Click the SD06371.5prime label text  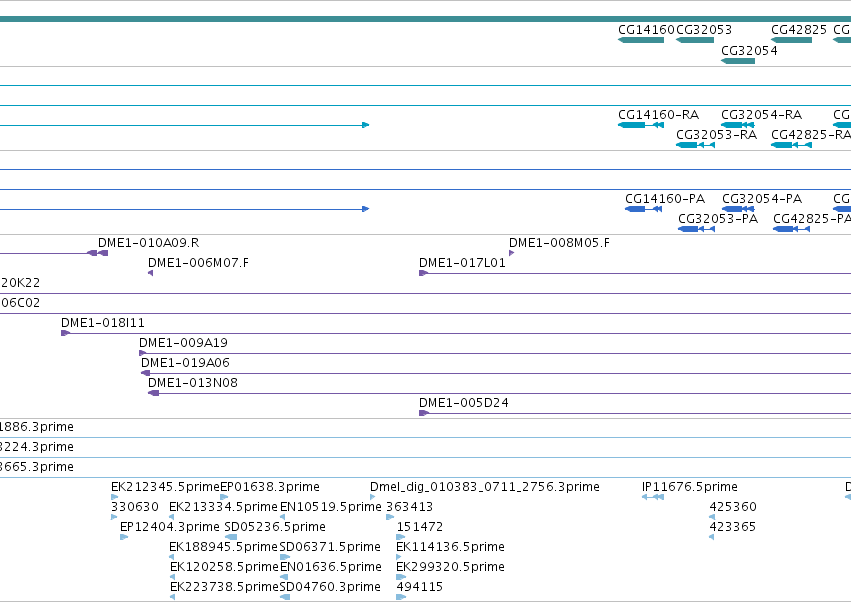(x=330, y=547)
